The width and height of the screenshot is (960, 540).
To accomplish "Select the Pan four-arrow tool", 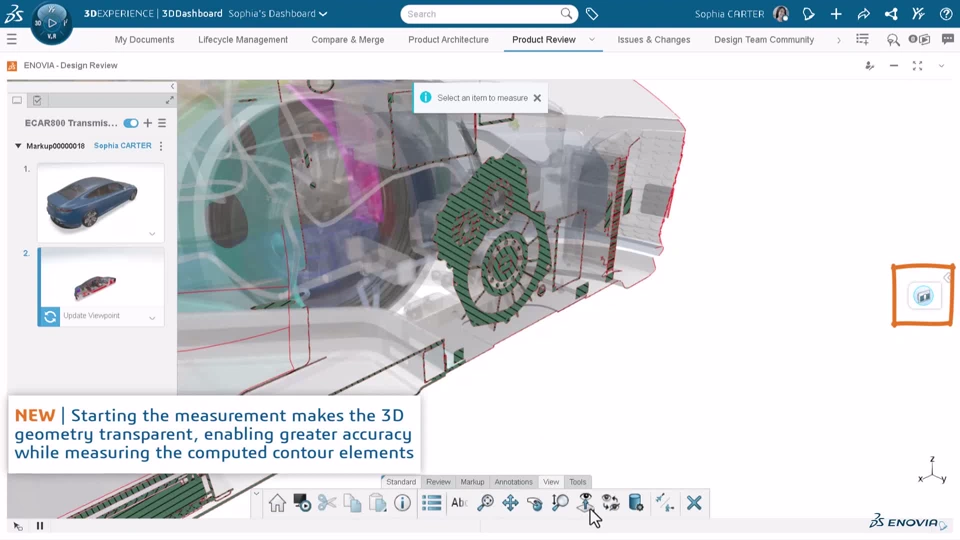I will [x=510, y=503].
